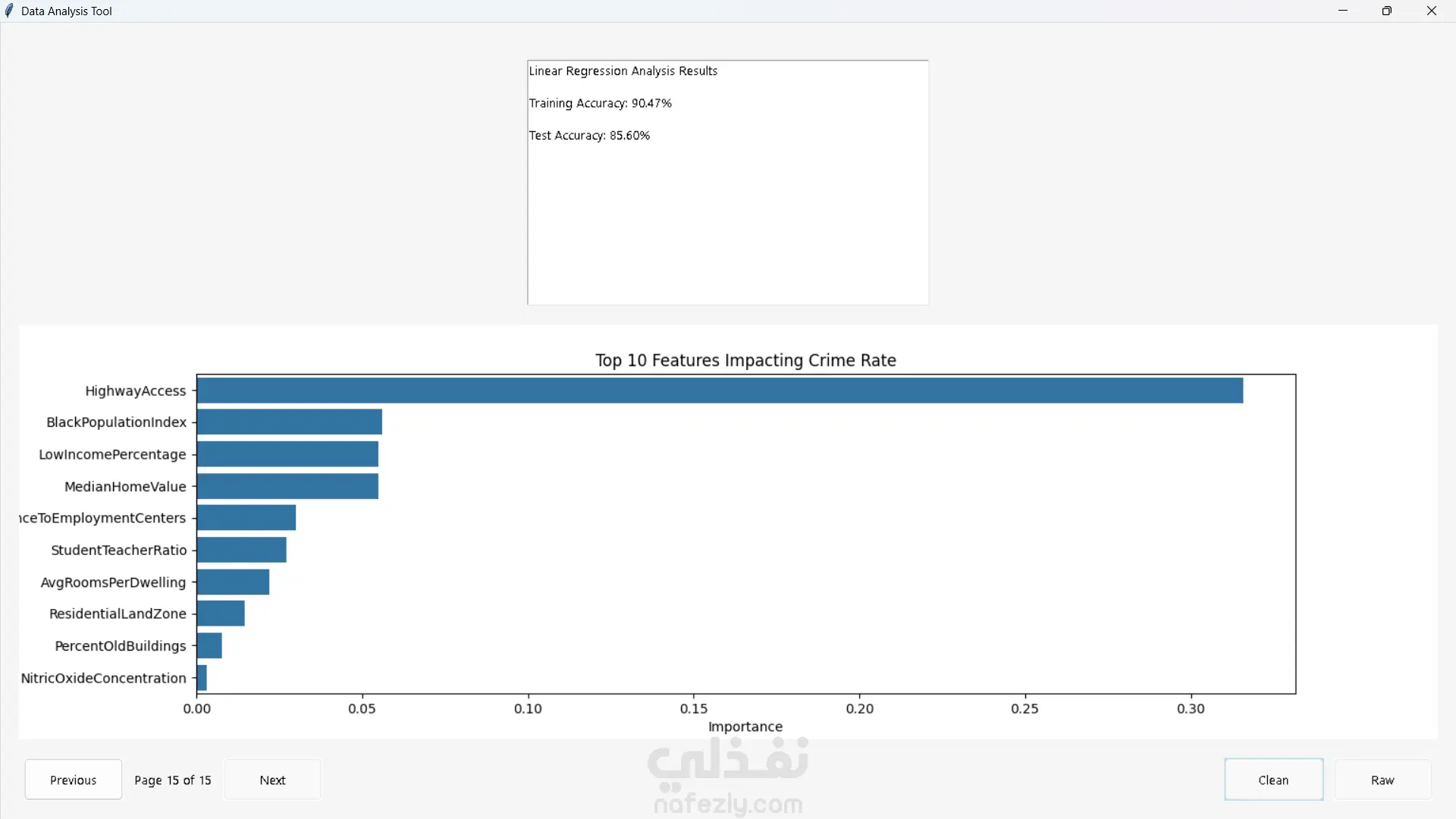The height and width of the screenshot is (819, 1456).
Task: Click the StudentTeacherRatio axis label
Action: click(118, 550)
